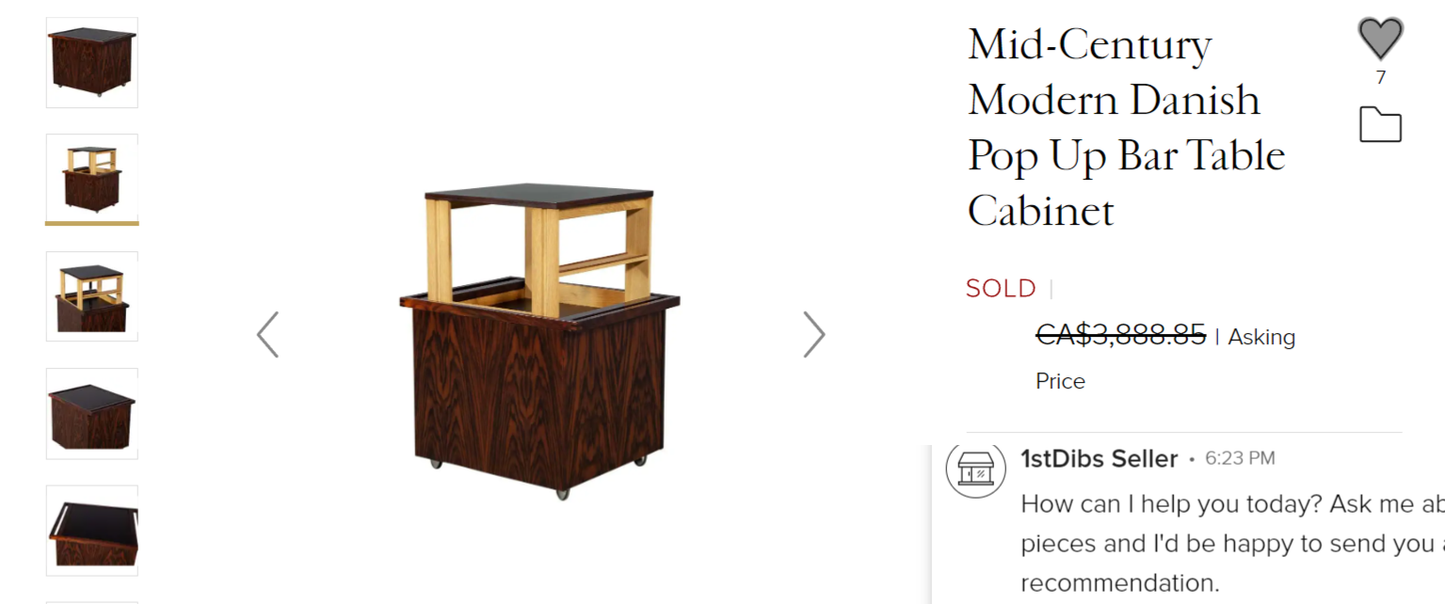Image resolution: width=1445 pixels, height=604 pixels.
Task: Click the favorites count number 7
Action: pyautogui.click(x=1381, y=78)
